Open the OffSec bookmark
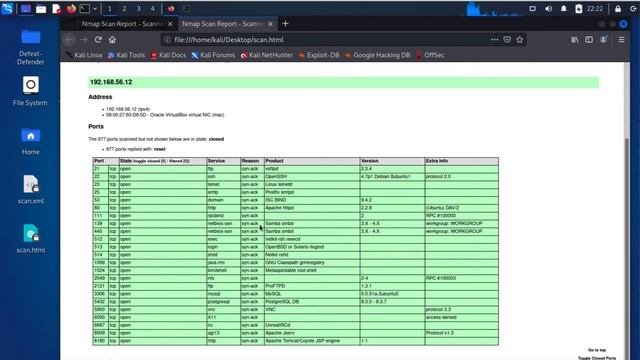 point(430,55)
